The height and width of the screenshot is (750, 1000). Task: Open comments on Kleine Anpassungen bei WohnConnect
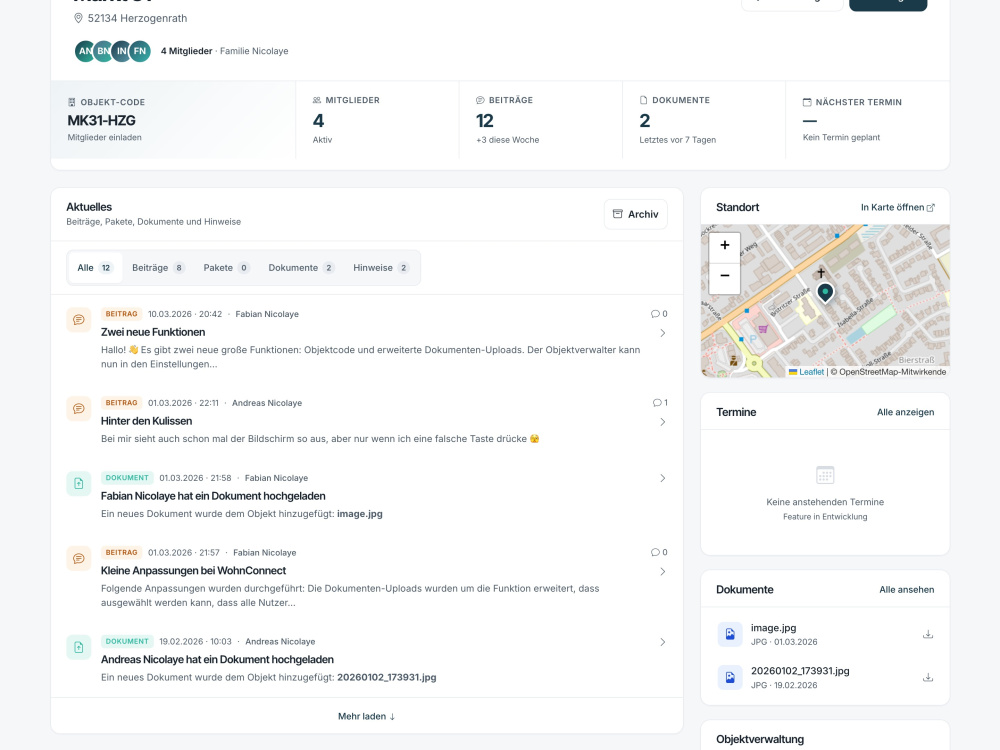[659, 552]
